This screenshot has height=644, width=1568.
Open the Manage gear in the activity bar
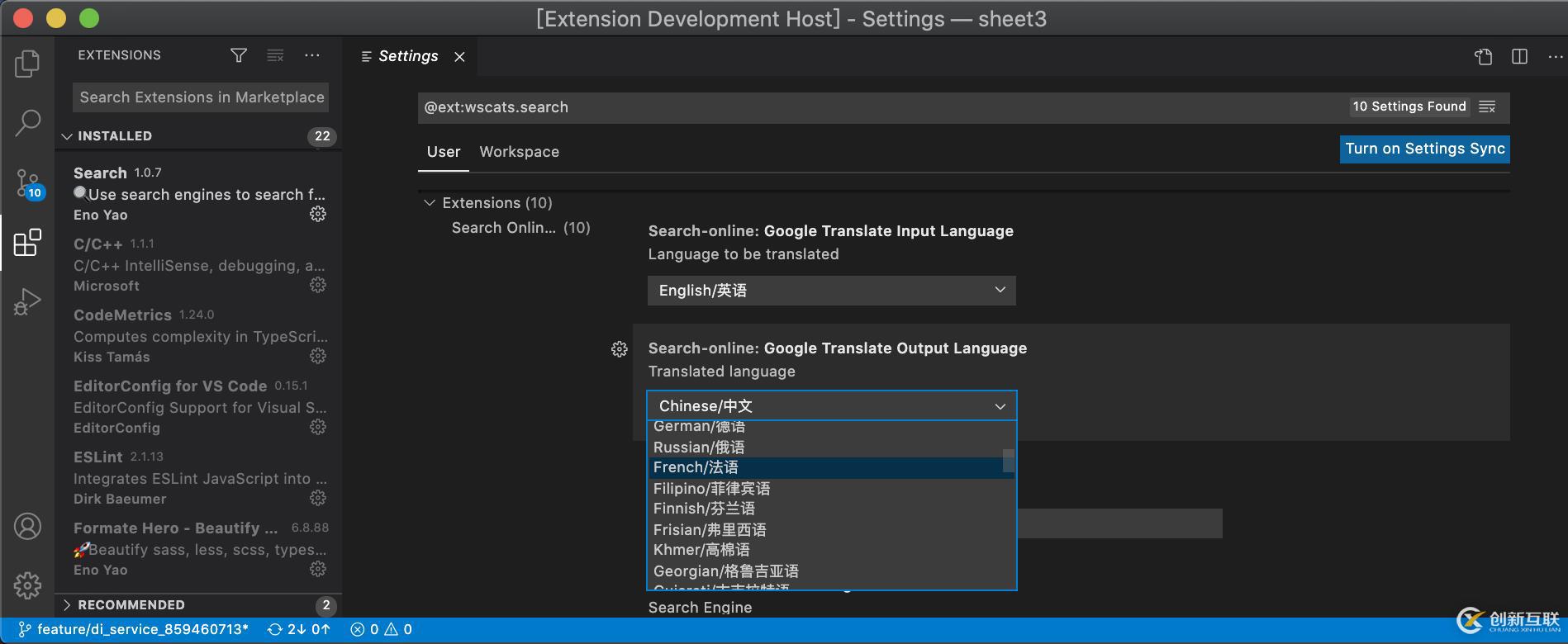pos(27,585)
